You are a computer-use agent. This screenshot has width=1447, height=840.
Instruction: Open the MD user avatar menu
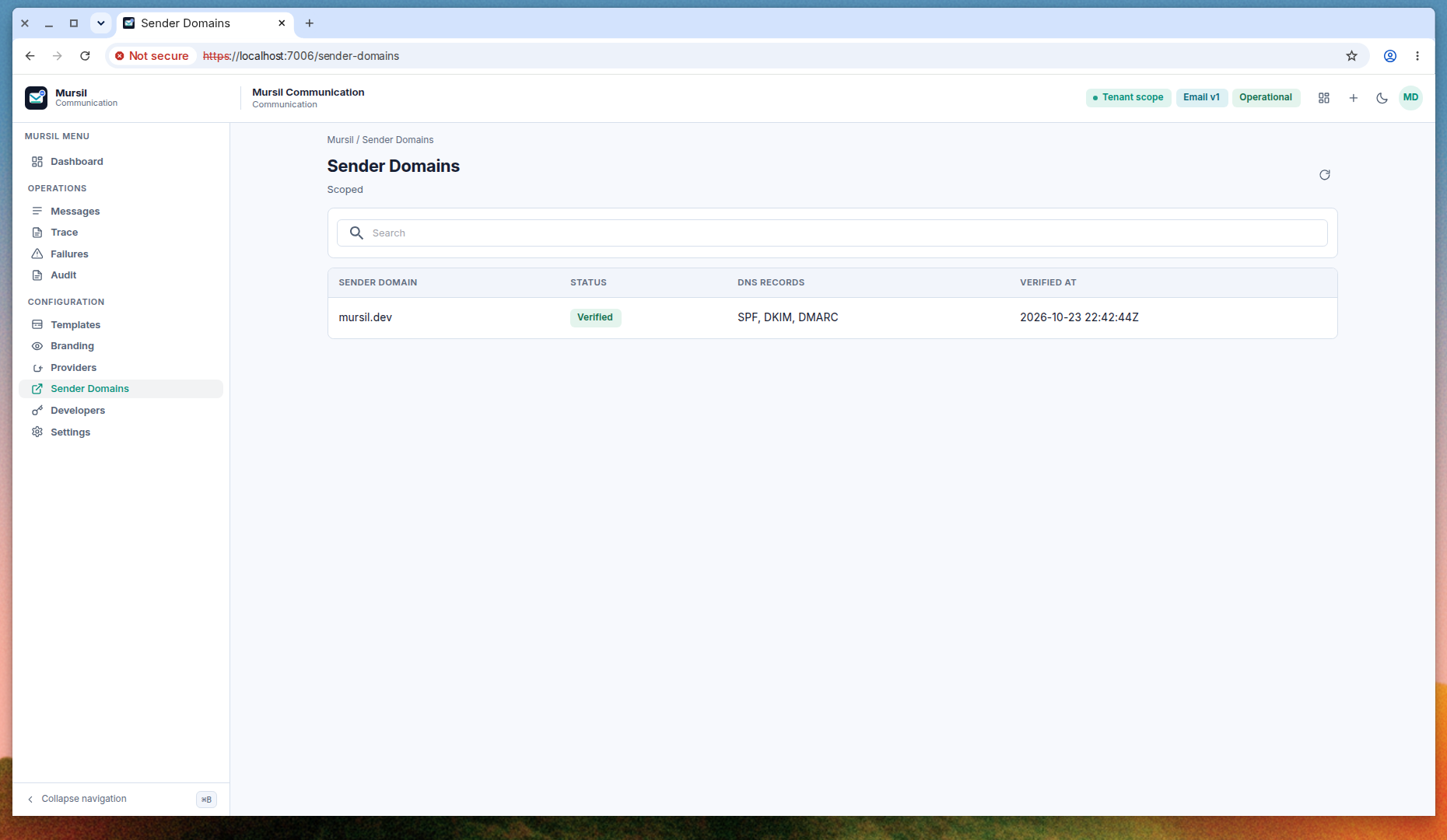click(1411, 98)
